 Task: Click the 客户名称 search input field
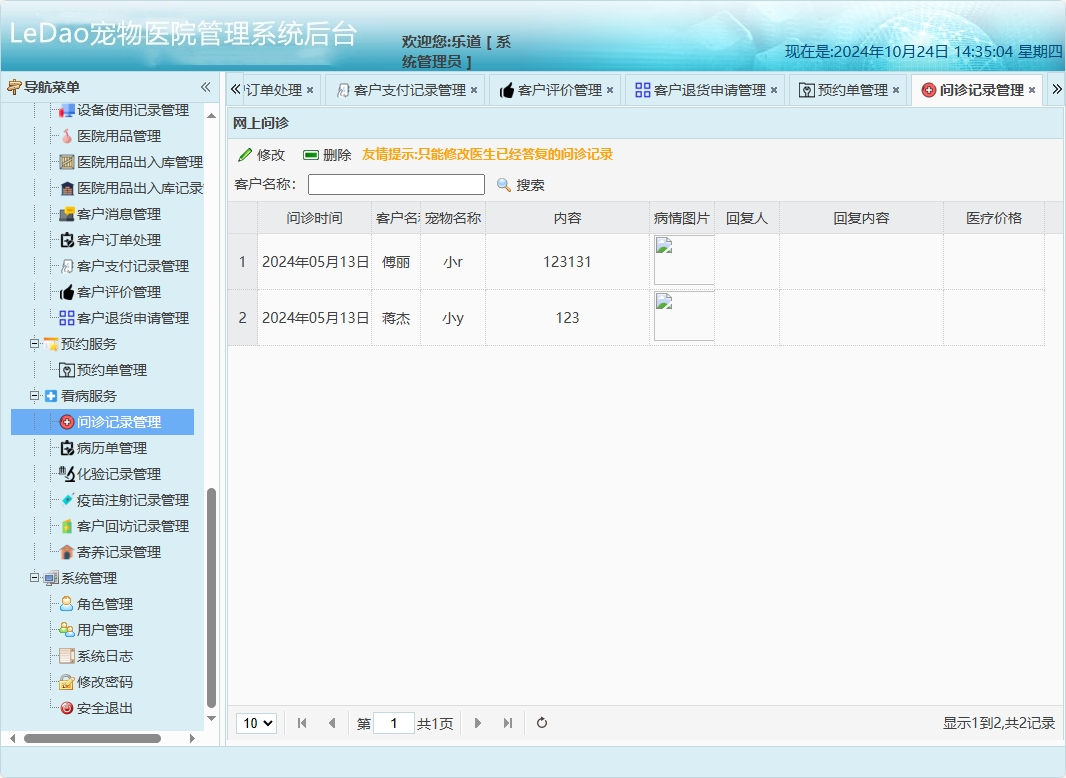(x=395, y=184)
